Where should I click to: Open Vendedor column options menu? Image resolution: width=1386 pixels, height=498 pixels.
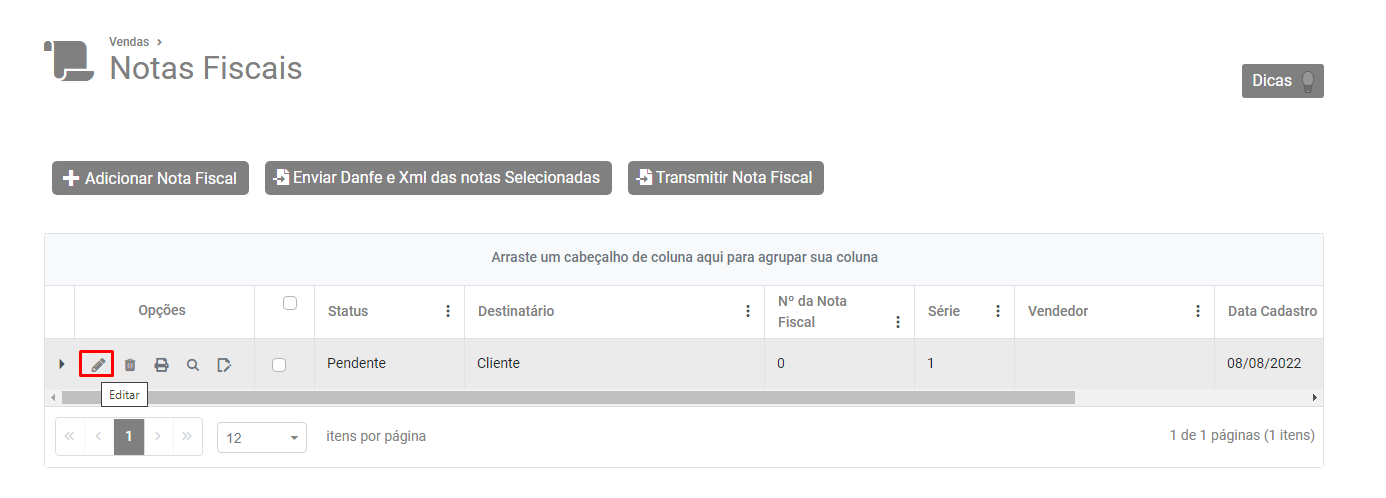(x=1198, y=311)
